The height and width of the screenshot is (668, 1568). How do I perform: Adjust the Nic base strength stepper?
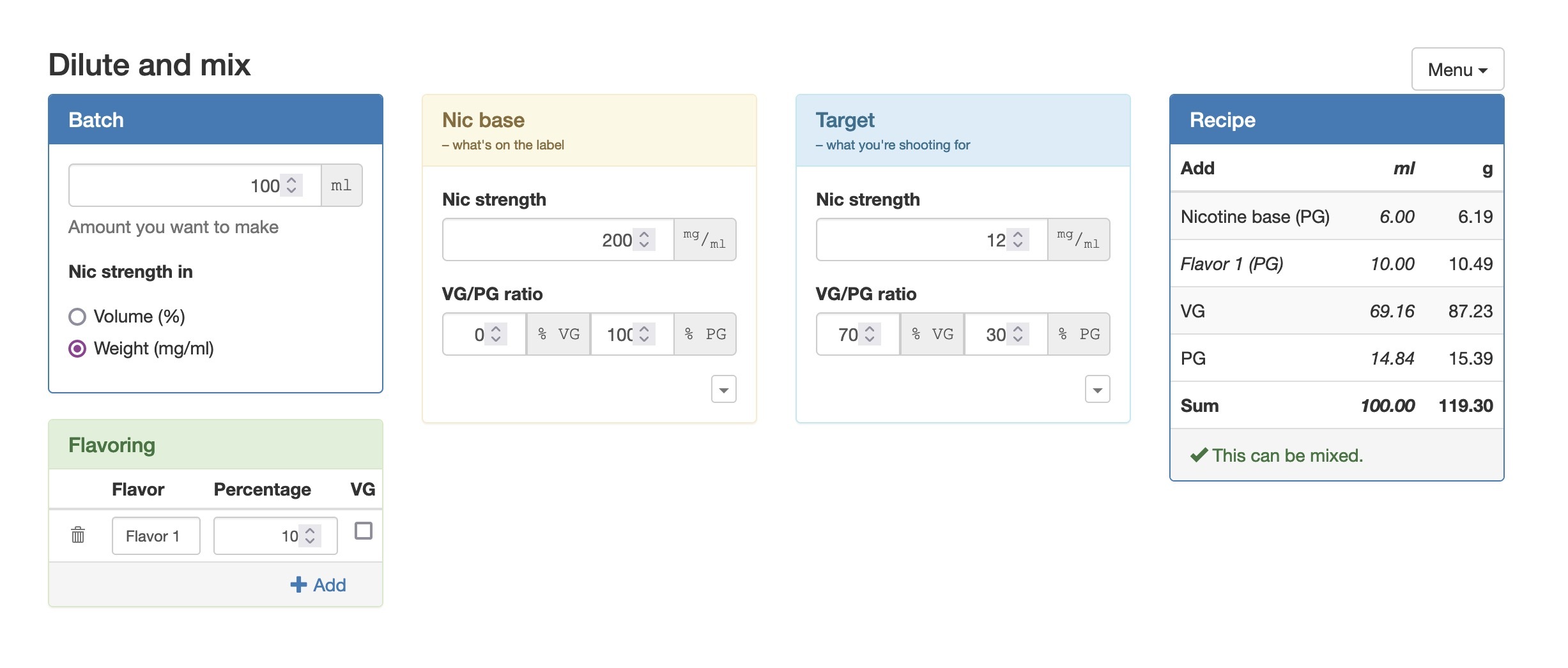click(644, 239)
